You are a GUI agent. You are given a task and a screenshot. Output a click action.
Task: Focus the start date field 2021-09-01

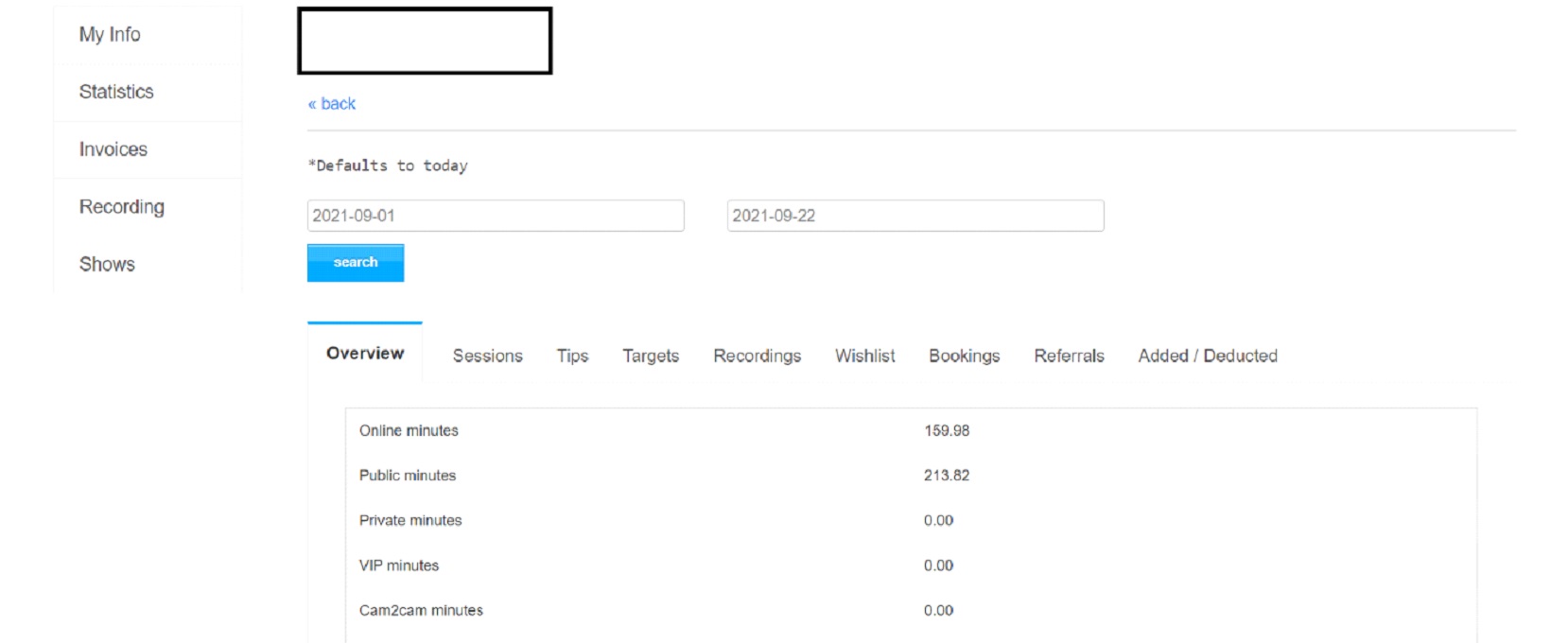click(x=495, y=216)
